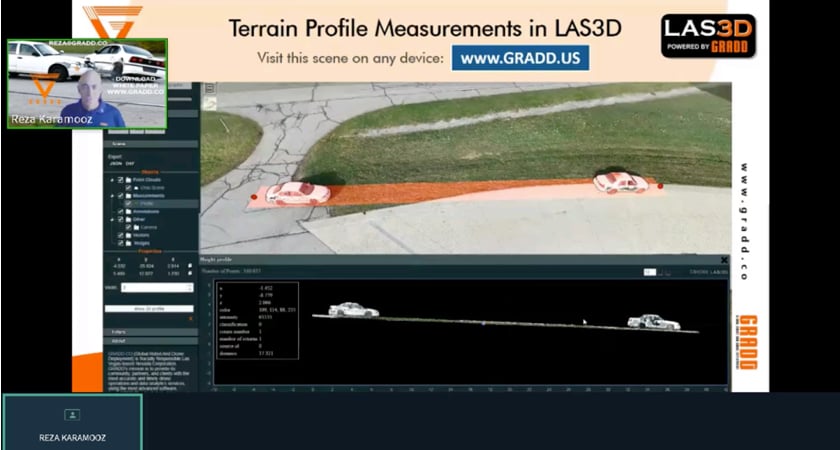Open the viewer hamburger menu icon
The width and height of the screenshot is (840, 450).
pos(209,89)
